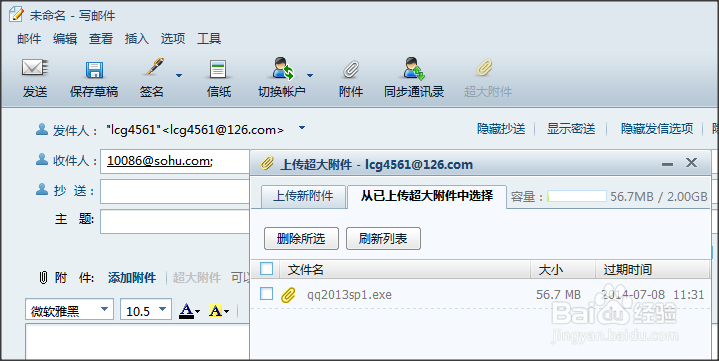This screenshot has height=361, width=719.
Task: Click the 隐藏发信选项 link
Action: click(x=657, y=128)
